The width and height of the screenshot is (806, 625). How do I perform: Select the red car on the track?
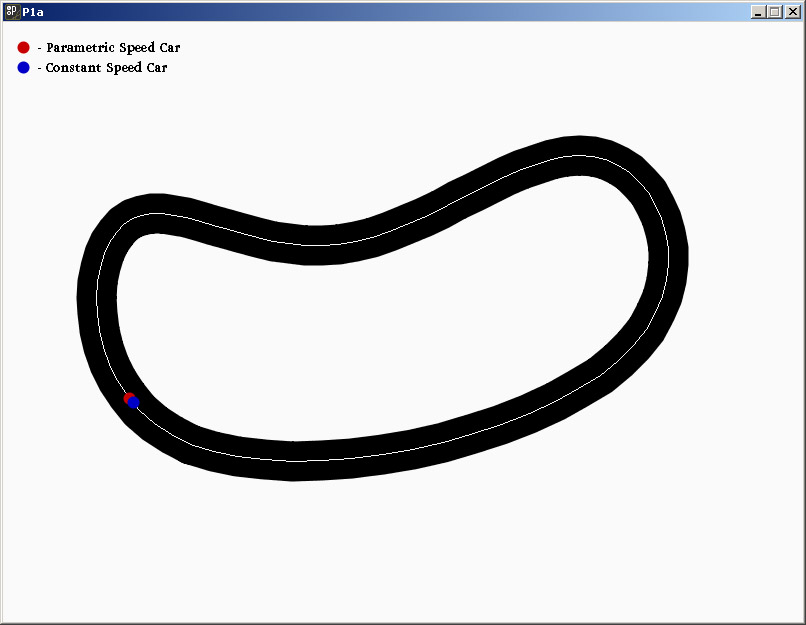click(x=129, y=398)
